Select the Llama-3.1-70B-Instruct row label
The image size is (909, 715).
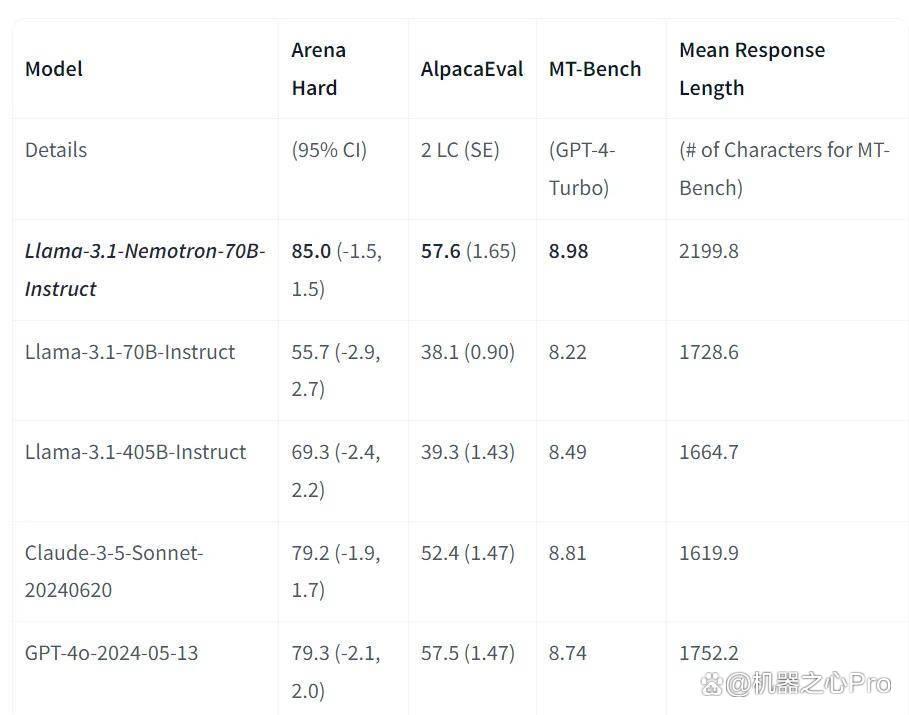[130, 352]
